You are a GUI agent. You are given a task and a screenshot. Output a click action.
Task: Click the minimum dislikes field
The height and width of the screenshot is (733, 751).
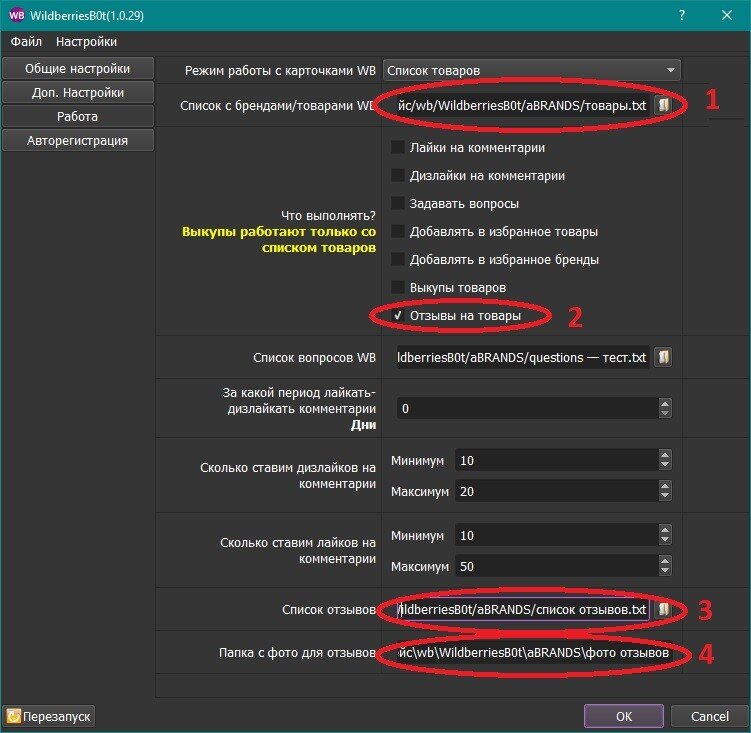pyautogui.click(x=557, y=460)
